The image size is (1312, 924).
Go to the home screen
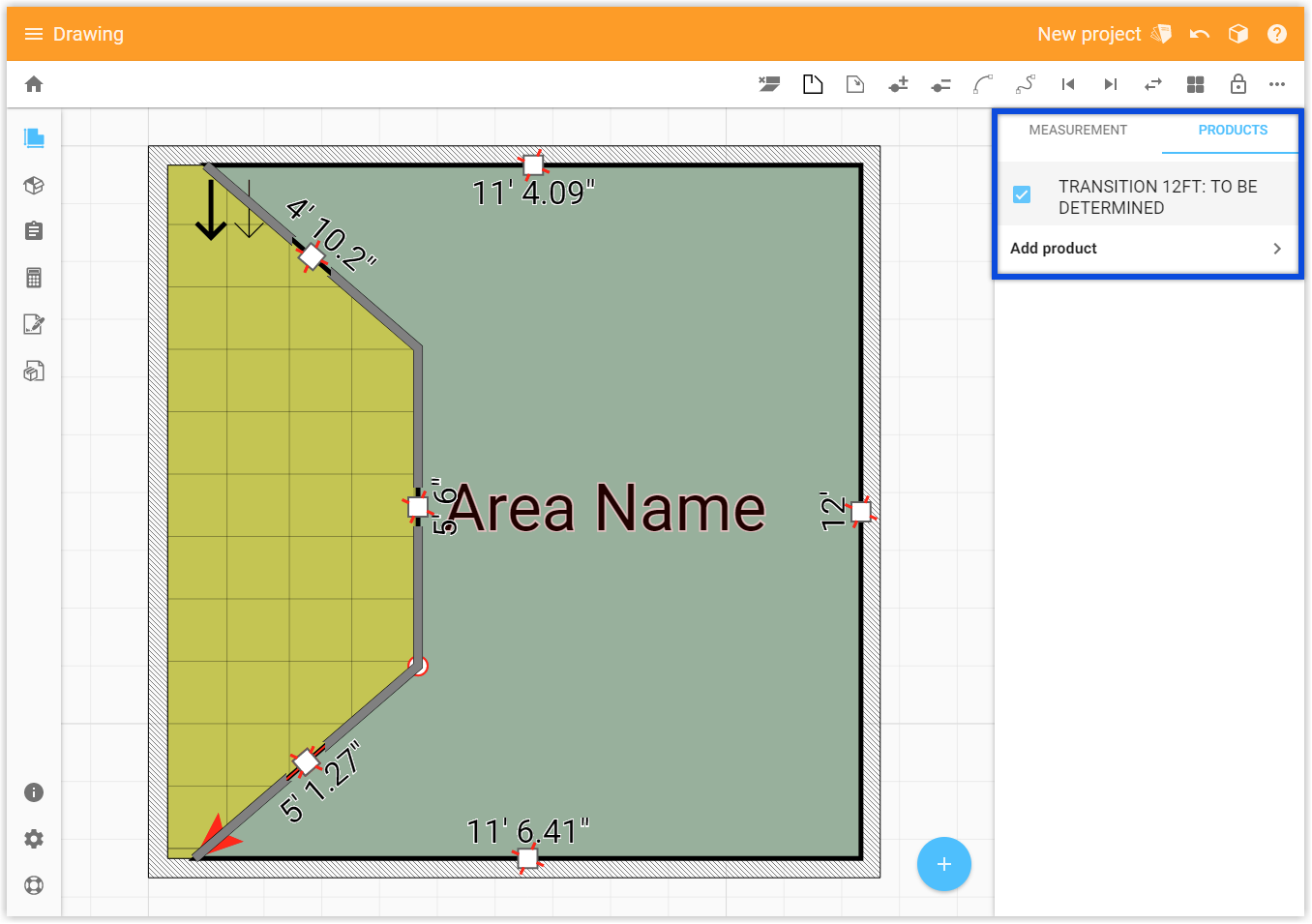[34, 84]
